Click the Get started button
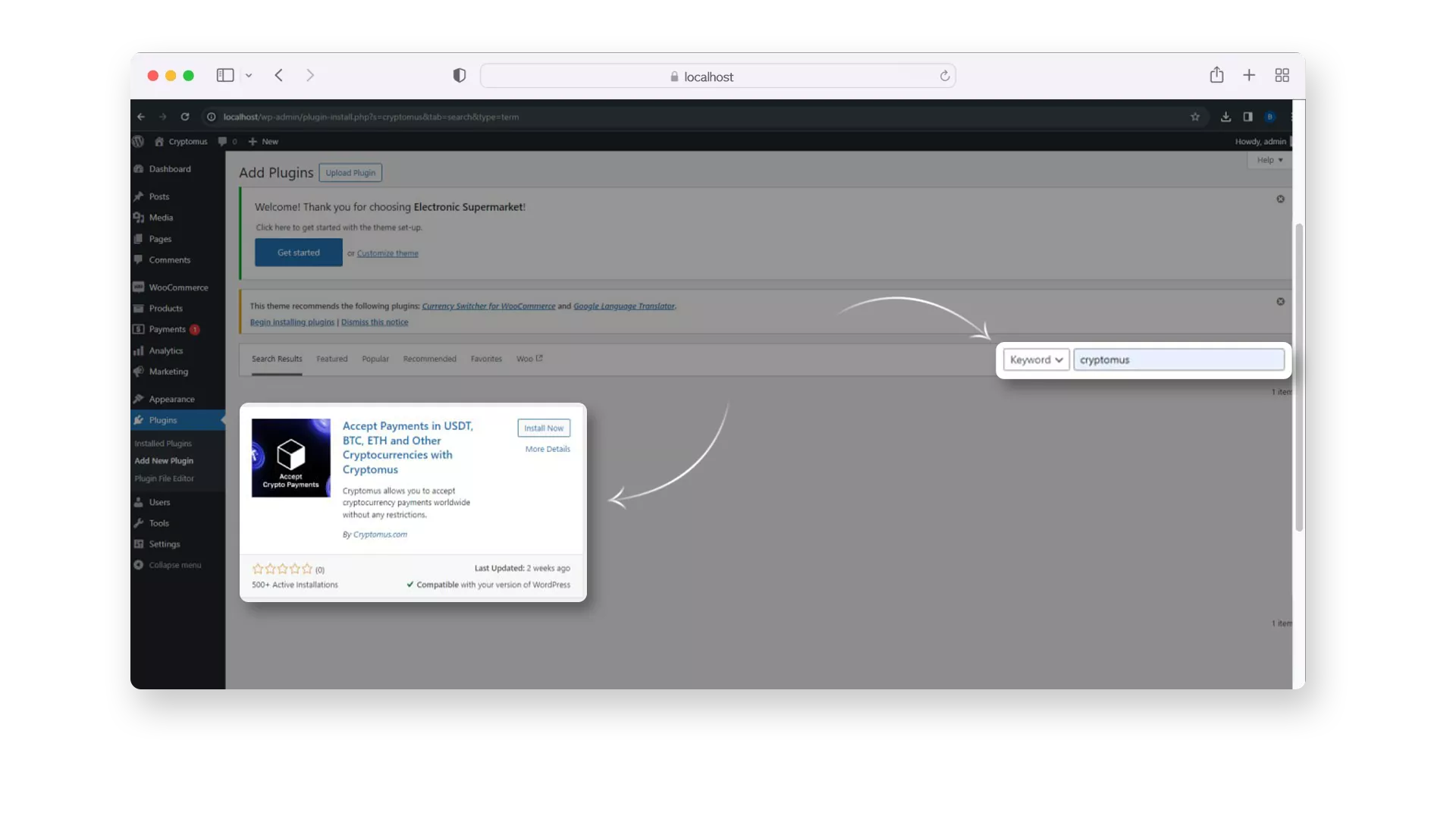 click(299, 253)
